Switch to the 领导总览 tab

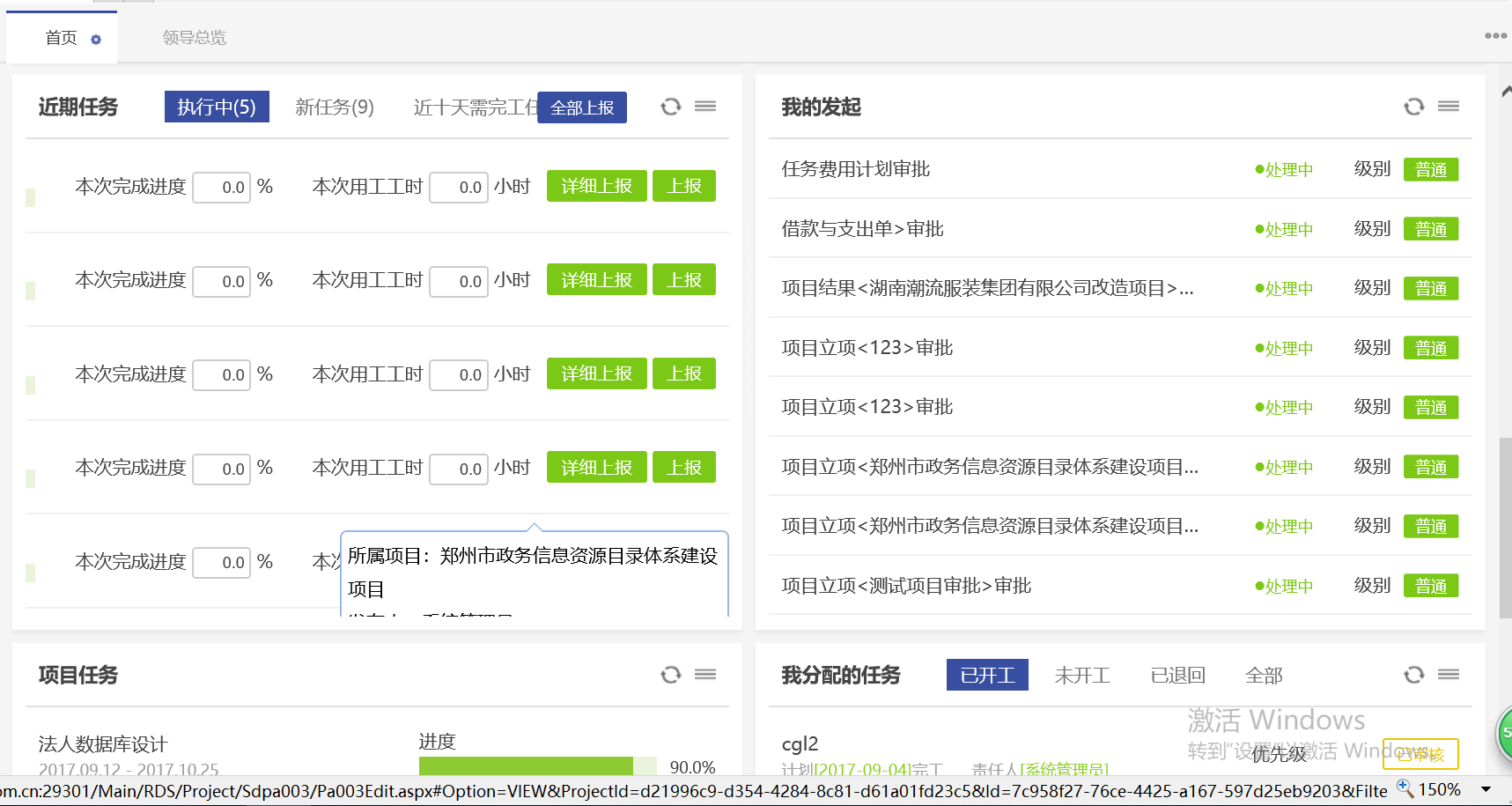tap(194, 38)
